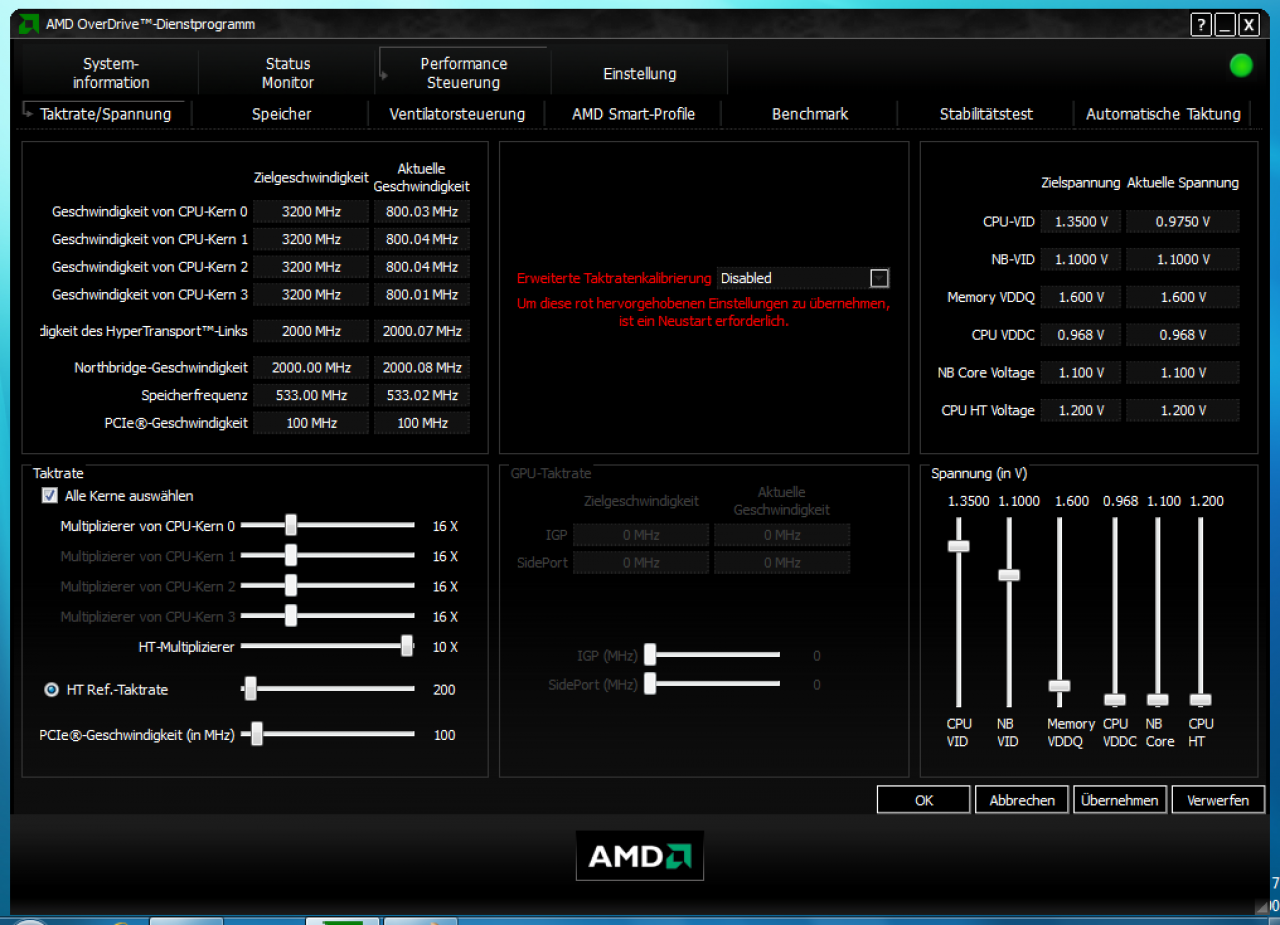The height and width of the screenshot is (925, 1280).
Task: Click NB Core Voltage target 1.100 V
Action: coord(1081,372)
